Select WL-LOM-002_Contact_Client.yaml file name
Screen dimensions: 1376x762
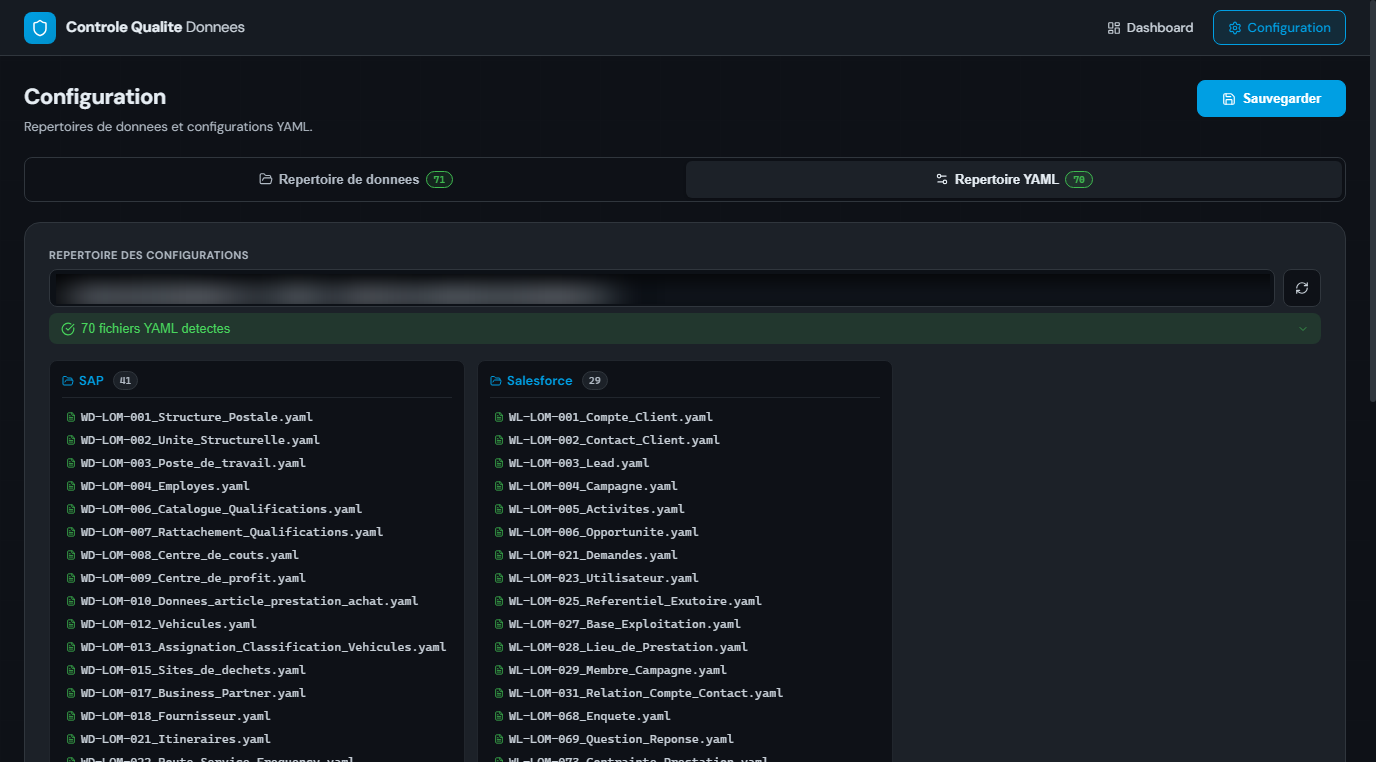(x=614, y=440)
